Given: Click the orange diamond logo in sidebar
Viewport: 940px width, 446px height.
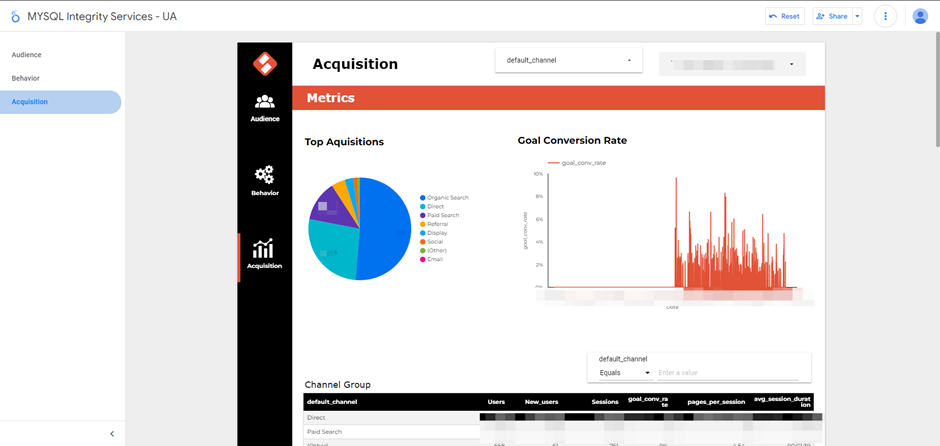Looking at the screenshot, I should tap(264, 63).
